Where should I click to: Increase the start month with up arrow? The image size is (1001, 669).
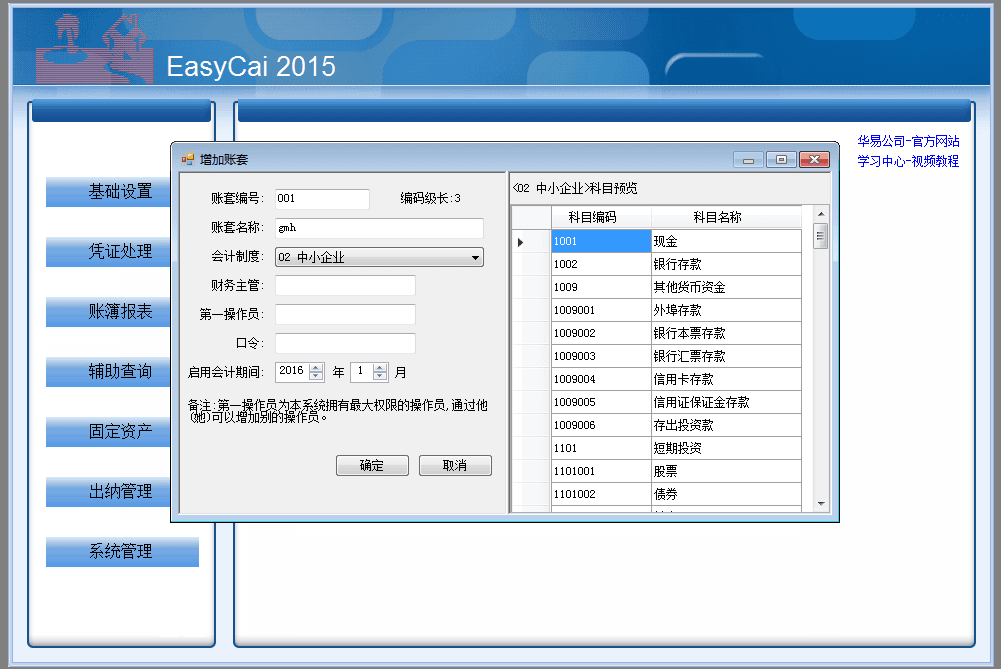(380, 367)
